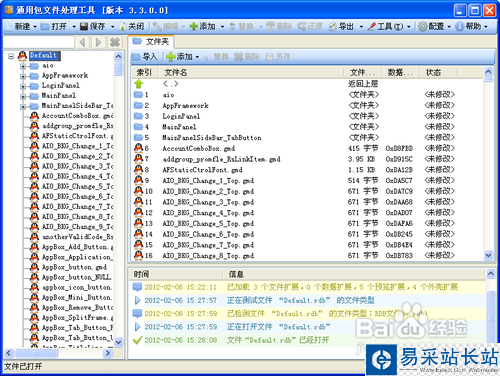
Task: Click the 导出 (Export) toolbar button
Action: click(341, 26)
